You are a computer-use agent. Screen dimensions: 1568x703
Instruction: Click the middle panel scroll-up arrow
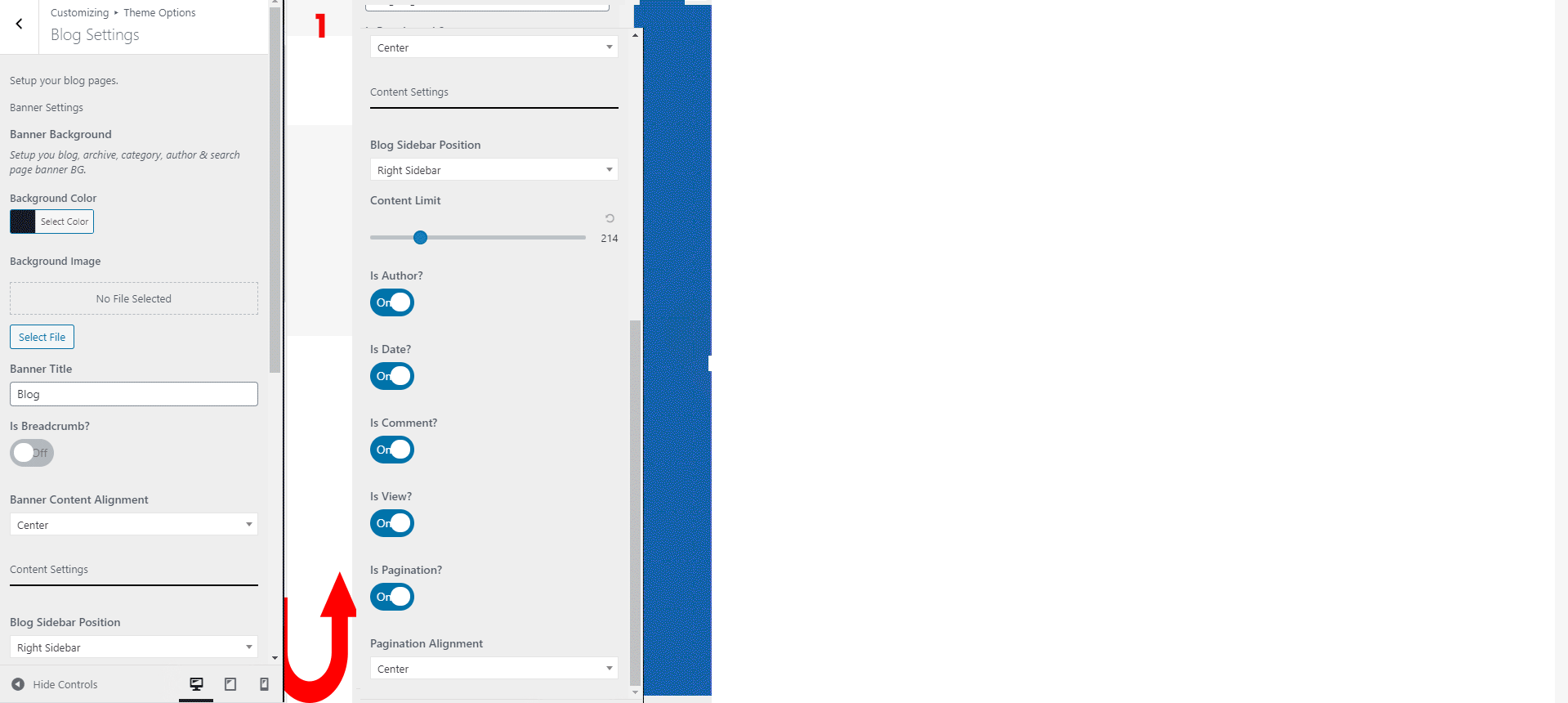[x=635, y=35]
